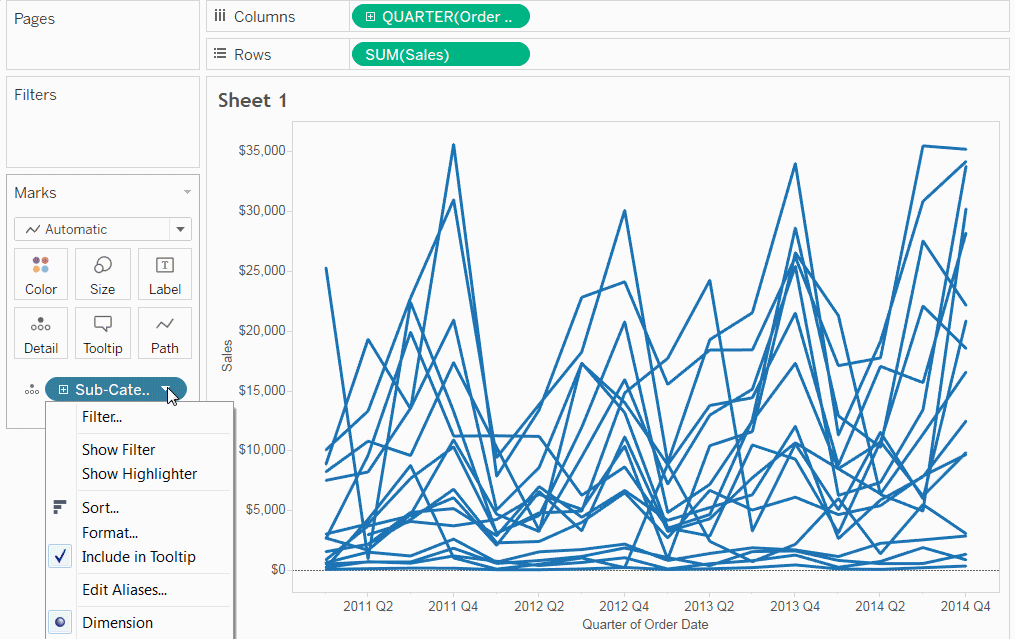Select the Dimension radio option
The image size is (1015, 639).
tap(60, 622)
